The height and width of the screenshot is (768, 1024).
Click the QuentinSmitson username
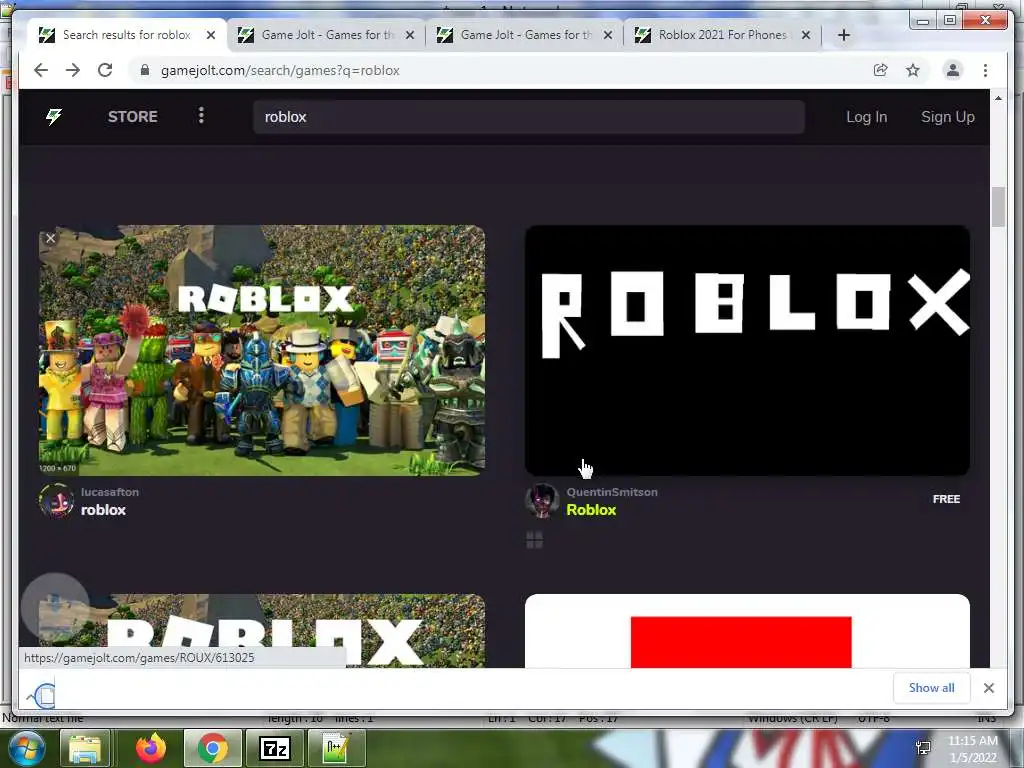[612, 492]
